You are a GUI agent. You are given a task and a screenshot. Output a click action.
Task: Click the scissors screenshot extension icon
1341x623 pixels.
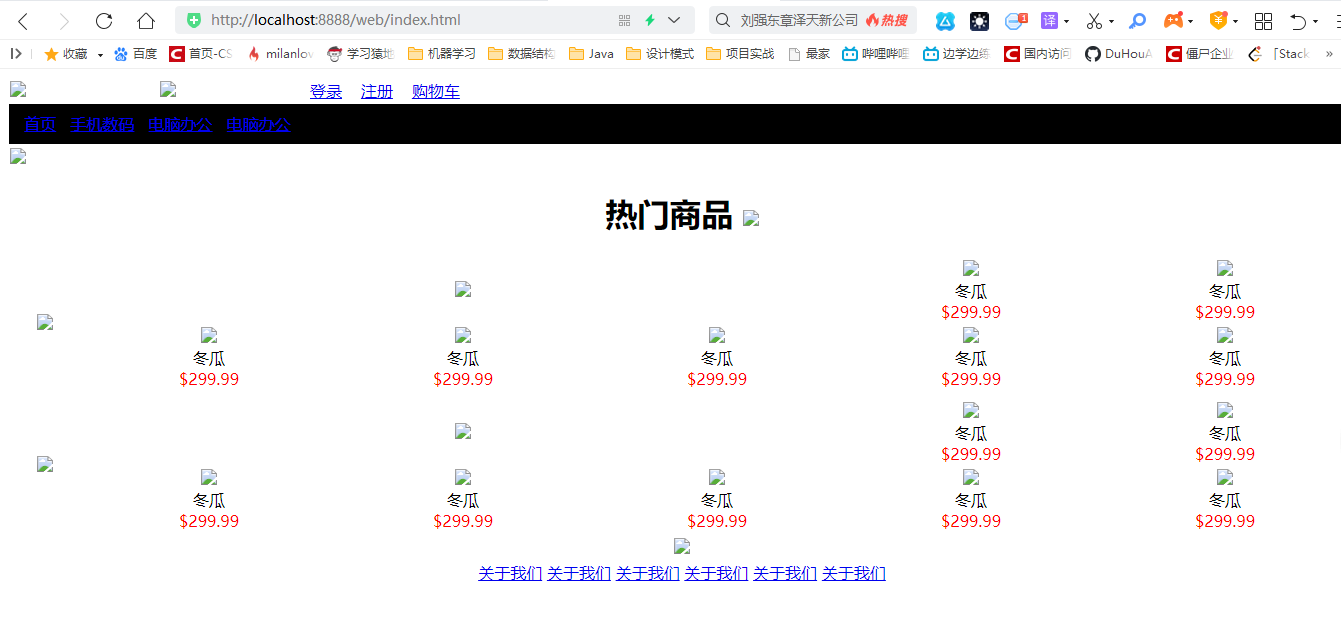tap(1094, 20)
